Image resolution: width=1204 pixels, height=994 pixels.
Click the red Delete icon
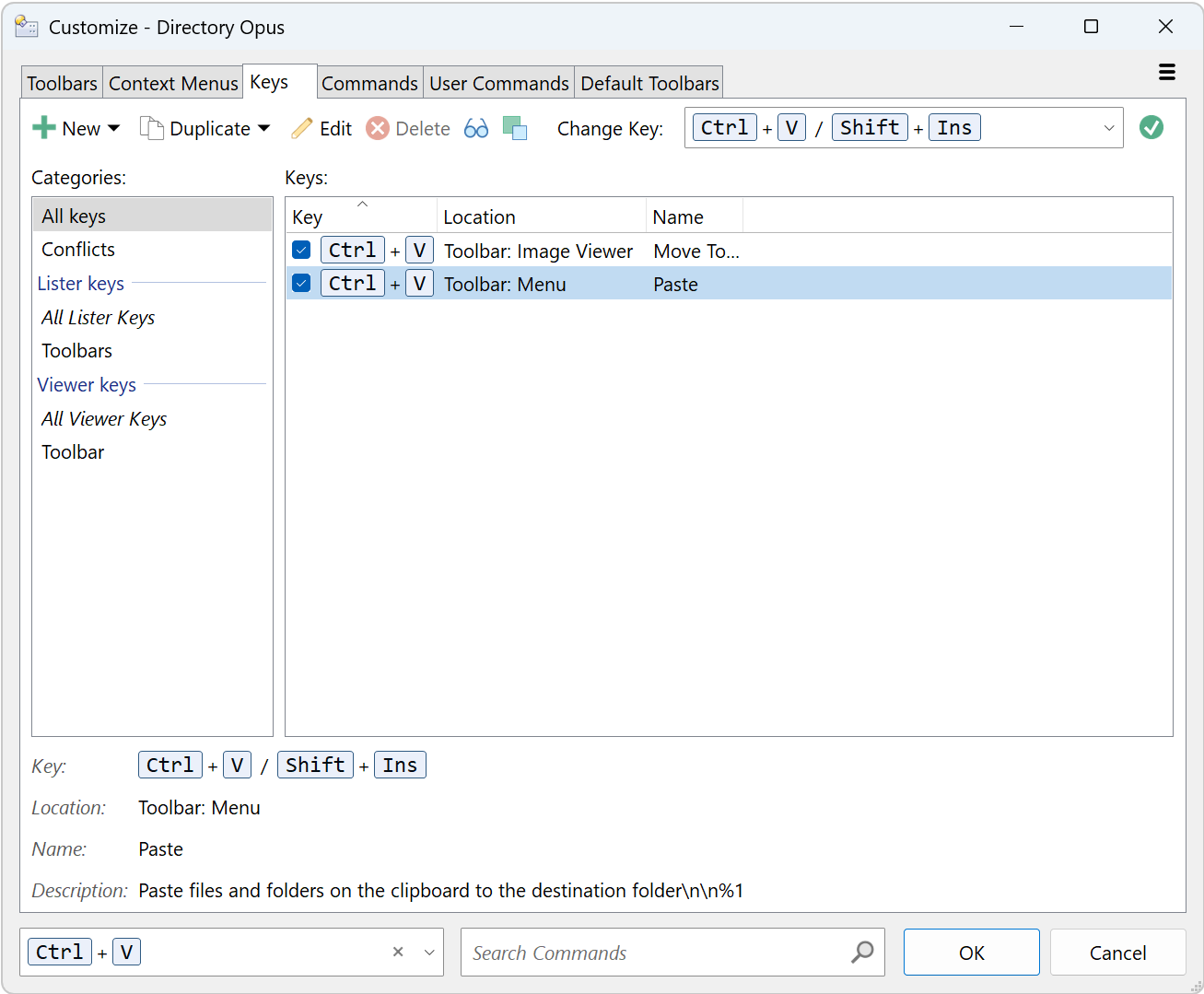(x=378, y=128)
